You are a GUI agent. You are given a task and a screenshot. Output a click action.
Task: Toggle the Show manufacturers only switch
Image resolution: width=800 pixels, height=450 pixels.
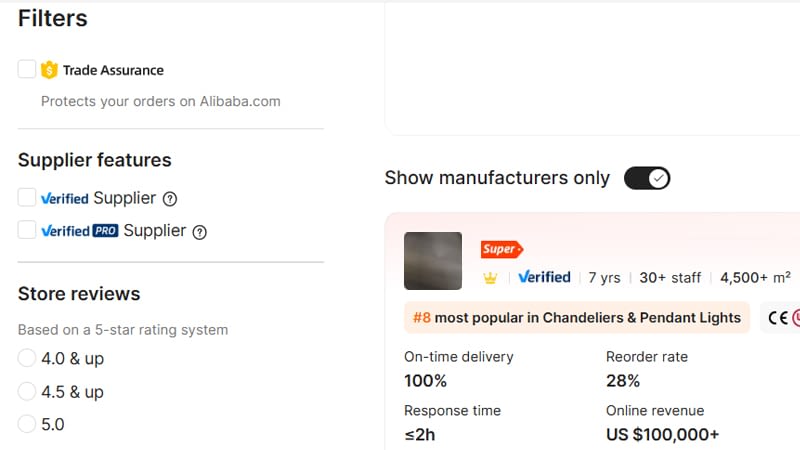(x=647, y=178)
